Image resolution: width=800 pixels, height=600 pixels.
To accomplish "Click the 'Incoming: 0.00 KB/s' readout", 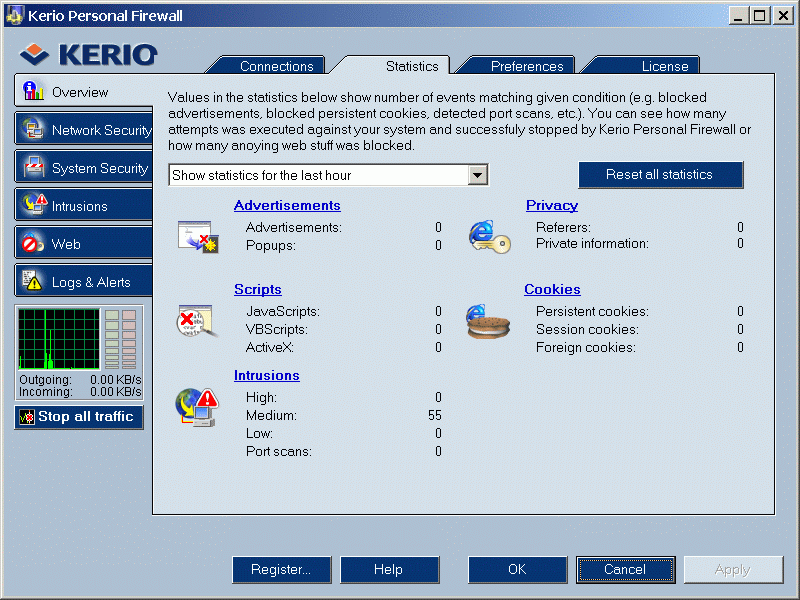I will click(x=80, y=392).
